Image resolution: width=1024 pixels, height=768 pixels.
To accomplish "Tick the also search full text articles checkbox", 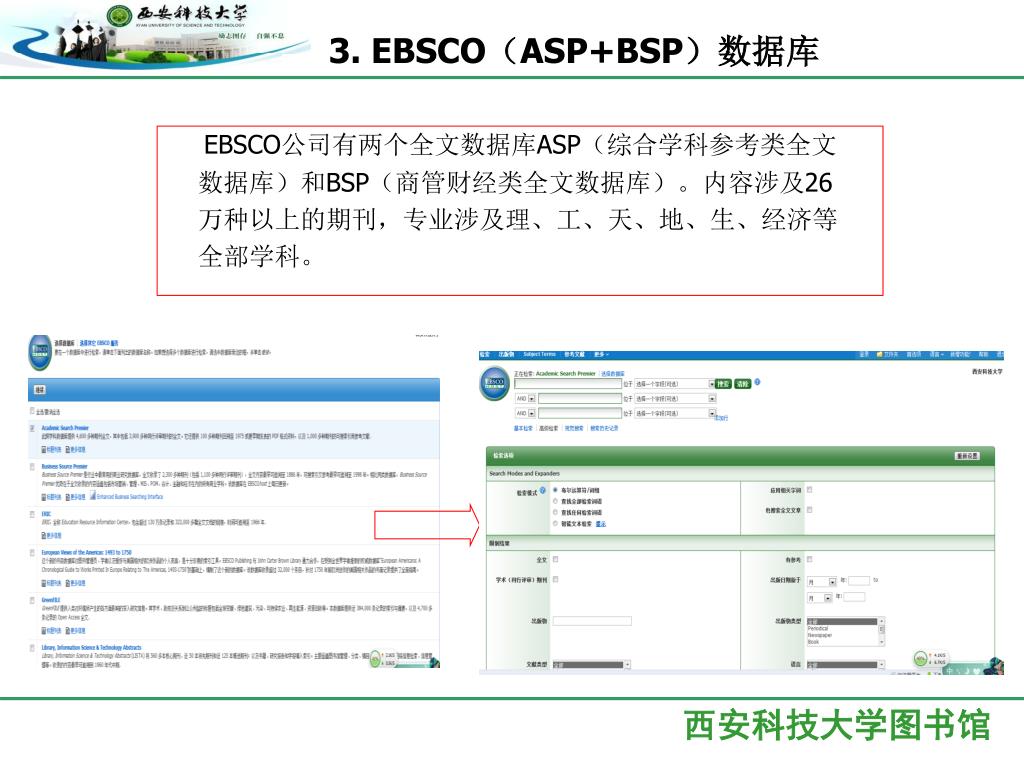I will point(810,510).
